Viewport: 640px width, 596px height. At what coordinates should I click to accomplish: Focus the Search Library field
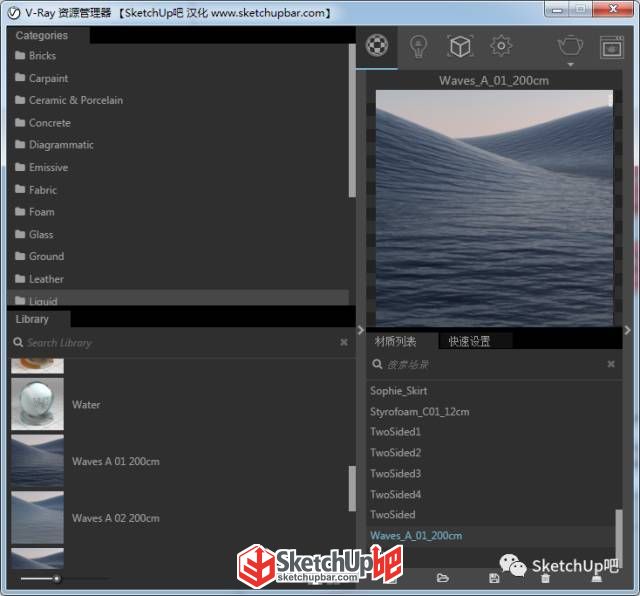[180, 342]
